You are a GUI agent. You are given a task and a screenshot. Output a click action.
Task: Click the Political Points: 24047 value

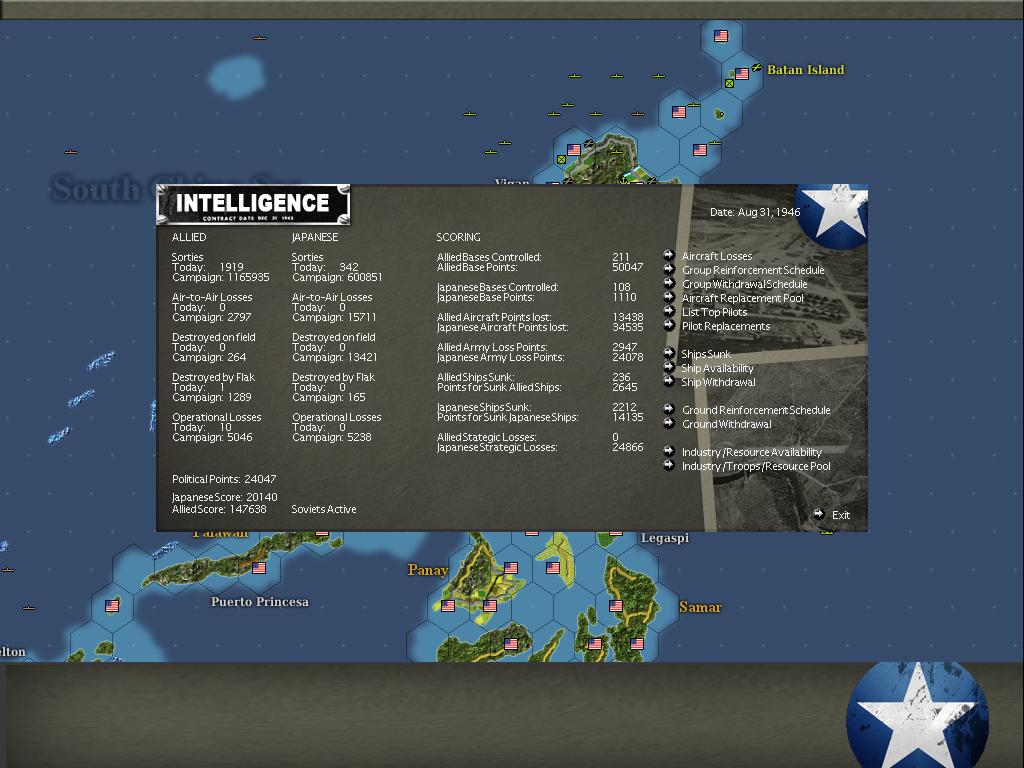pos(224,479)
